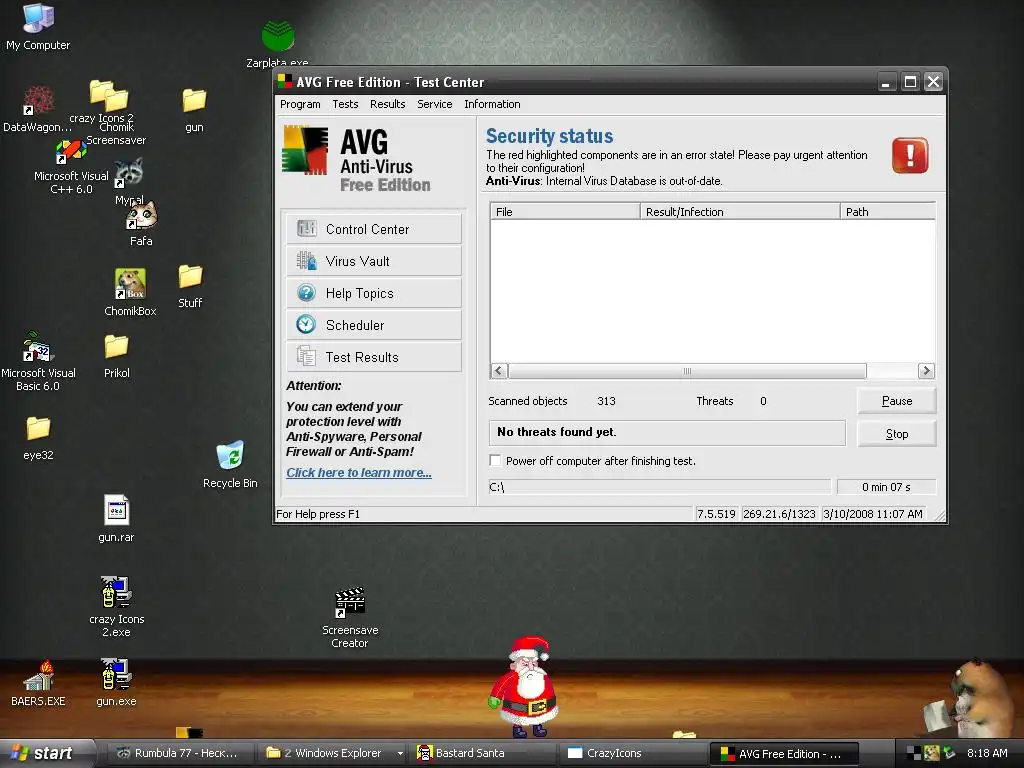This screenshot has height=768, width=1024.
Task: Select the eye32 folder icon
Action: (38, 438)
